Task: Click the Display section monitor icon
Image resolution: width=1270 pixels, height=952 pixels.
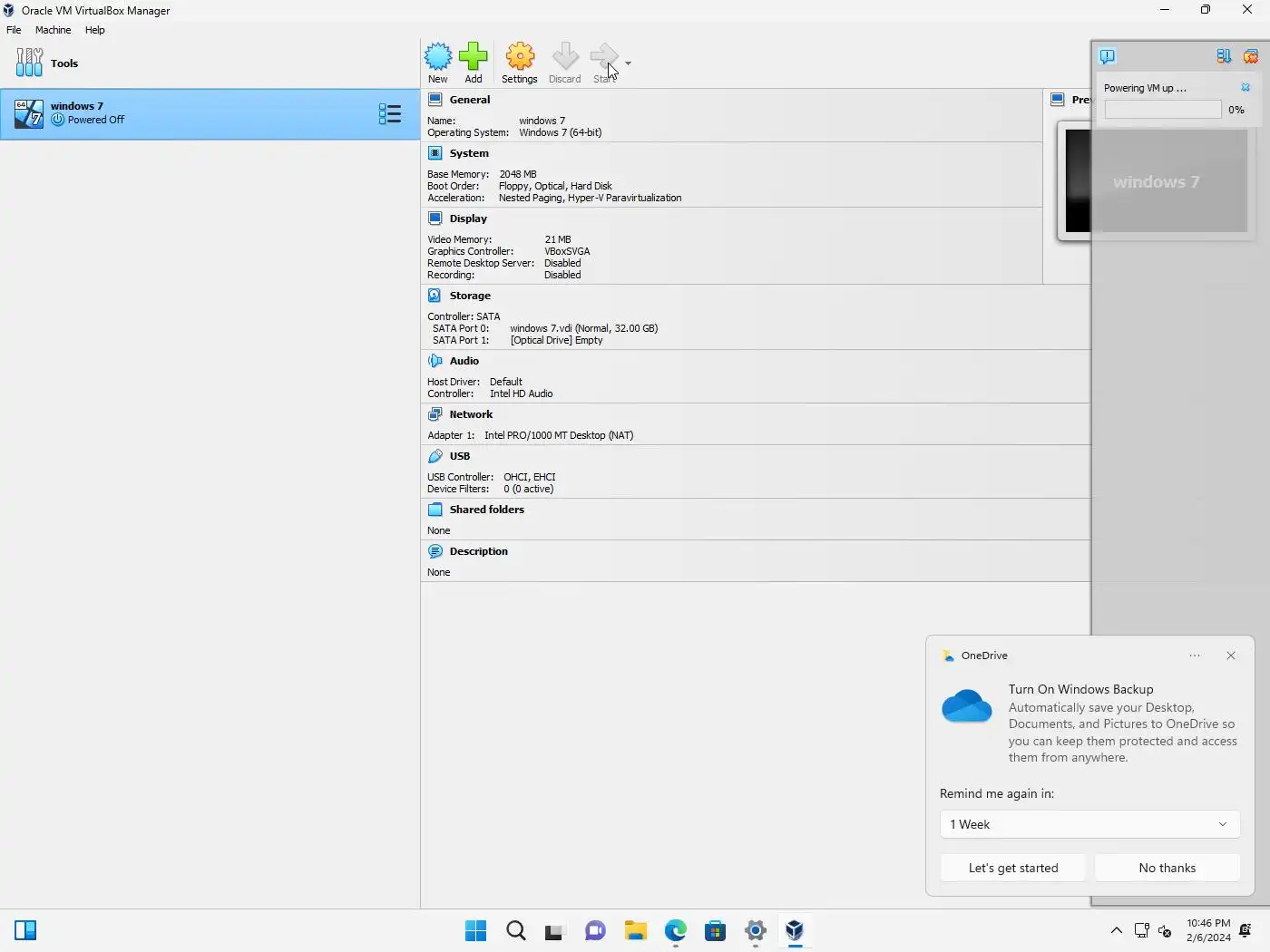Action: click(435, 219)
